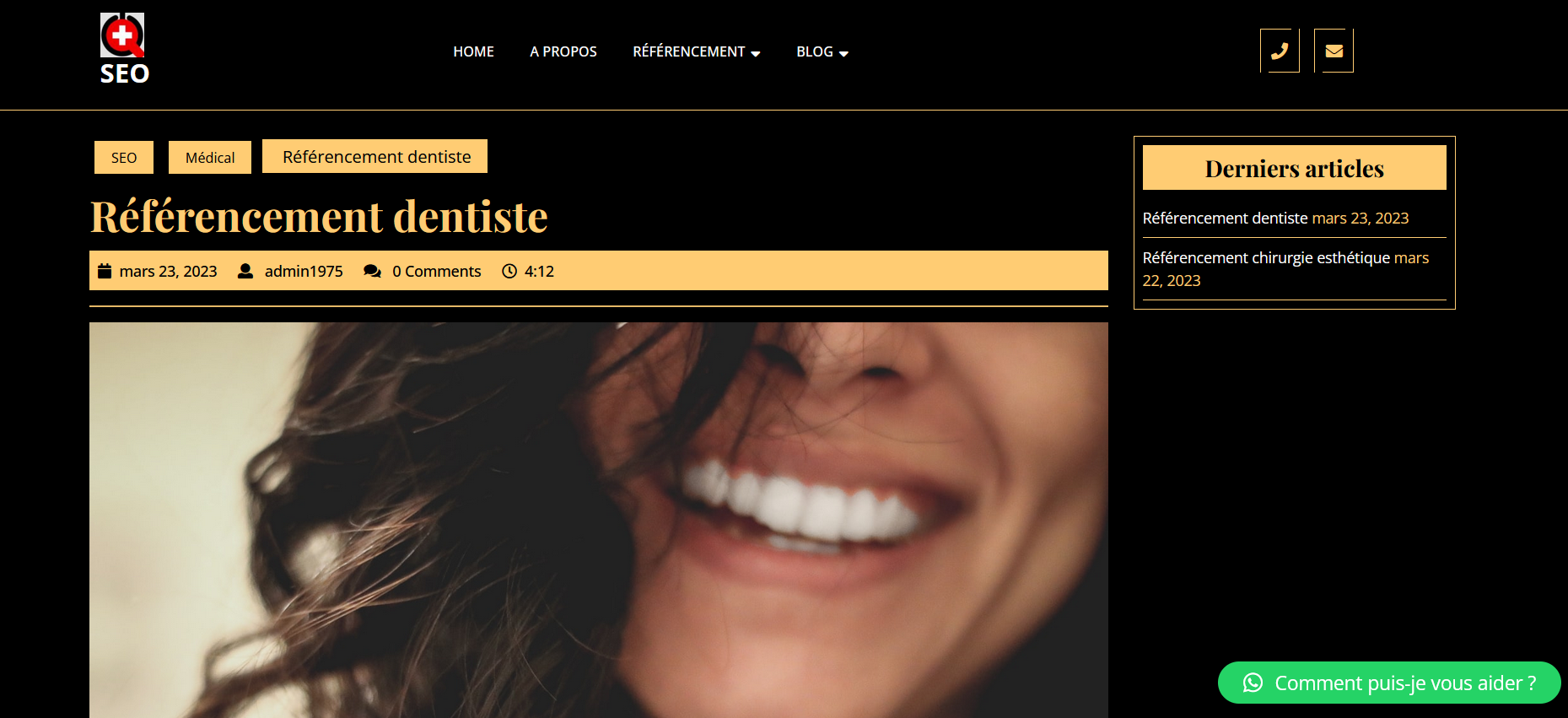Viewport: 1568px width, 718px height.
Task: Open the phone contact icon
Action: (1280, 51)
